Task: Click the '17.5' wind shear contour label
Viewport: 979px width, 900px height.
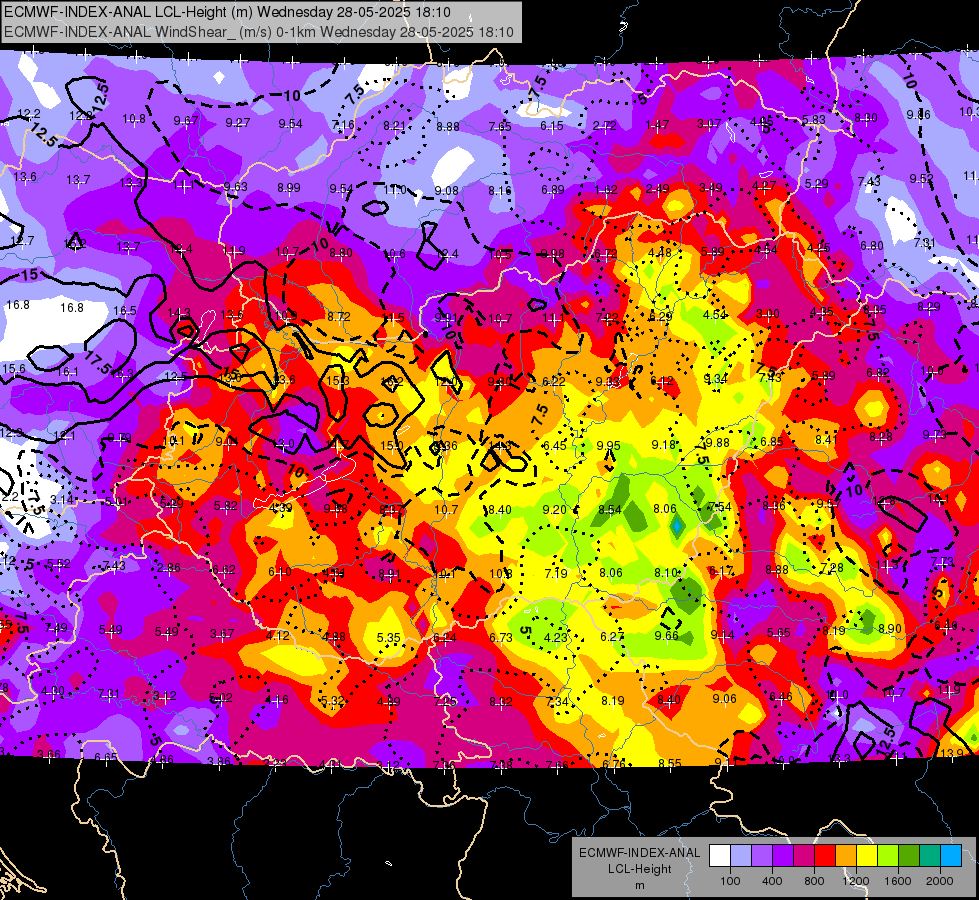Action: point(97,363)
